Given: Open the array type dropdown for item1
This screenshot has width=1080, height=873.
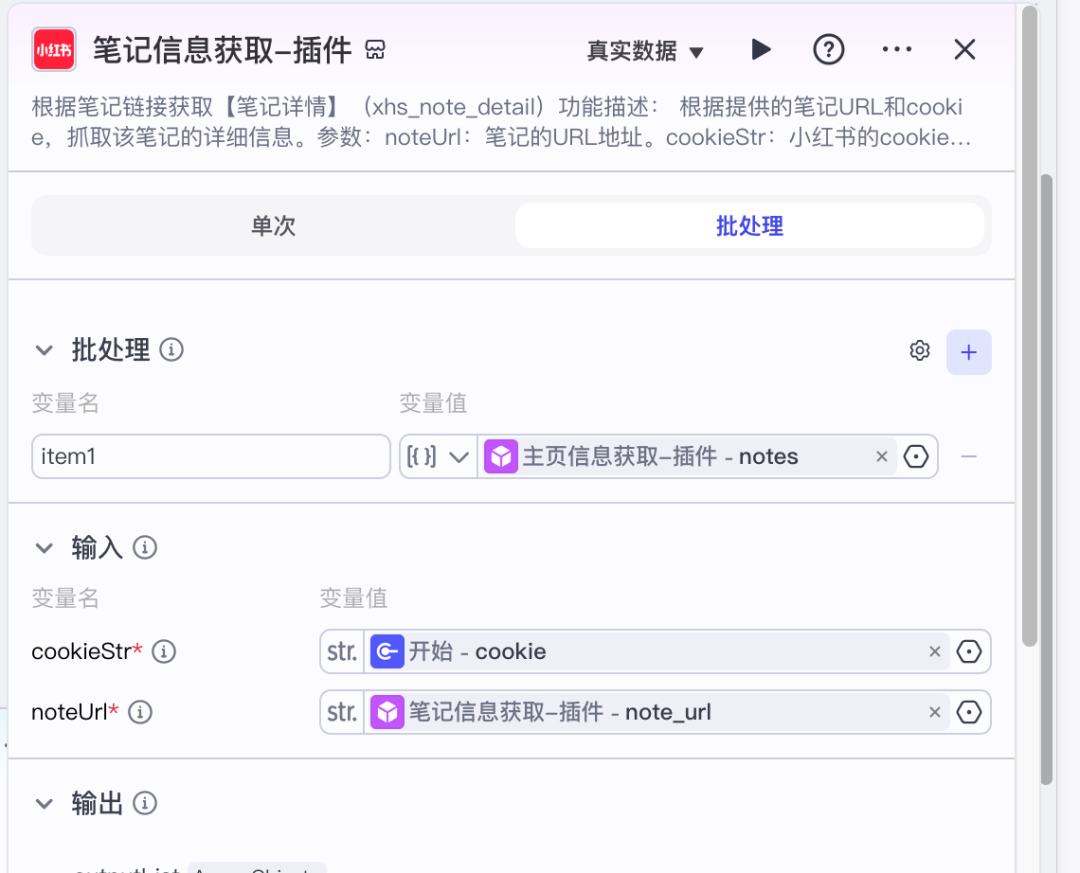Looking at the screenshot, I should (x=438, y=456).
